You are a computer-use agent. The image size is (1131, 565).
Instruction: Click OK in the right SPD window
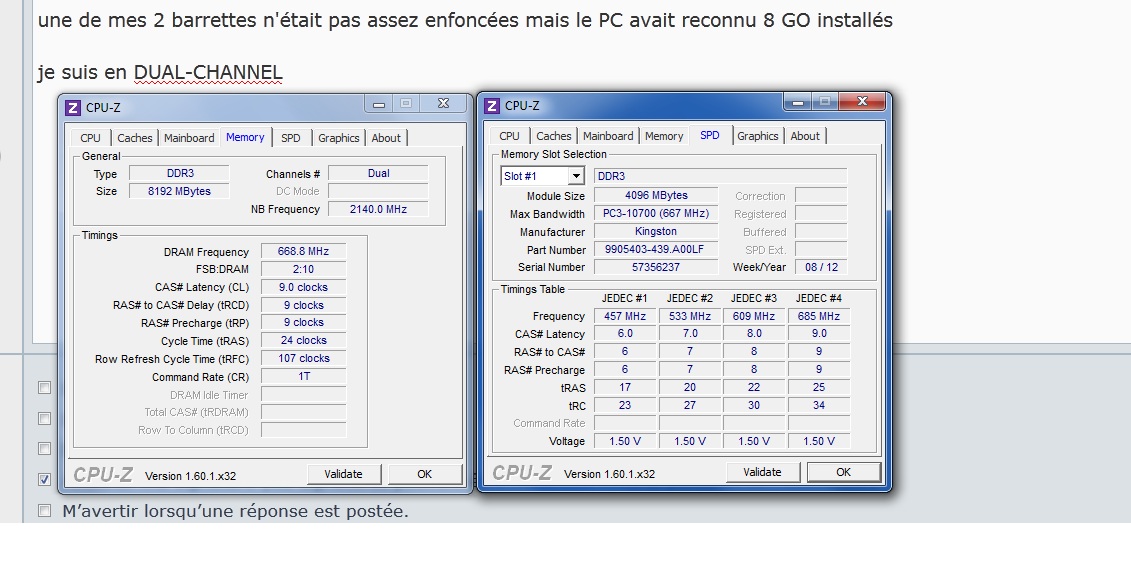[843, 472]
